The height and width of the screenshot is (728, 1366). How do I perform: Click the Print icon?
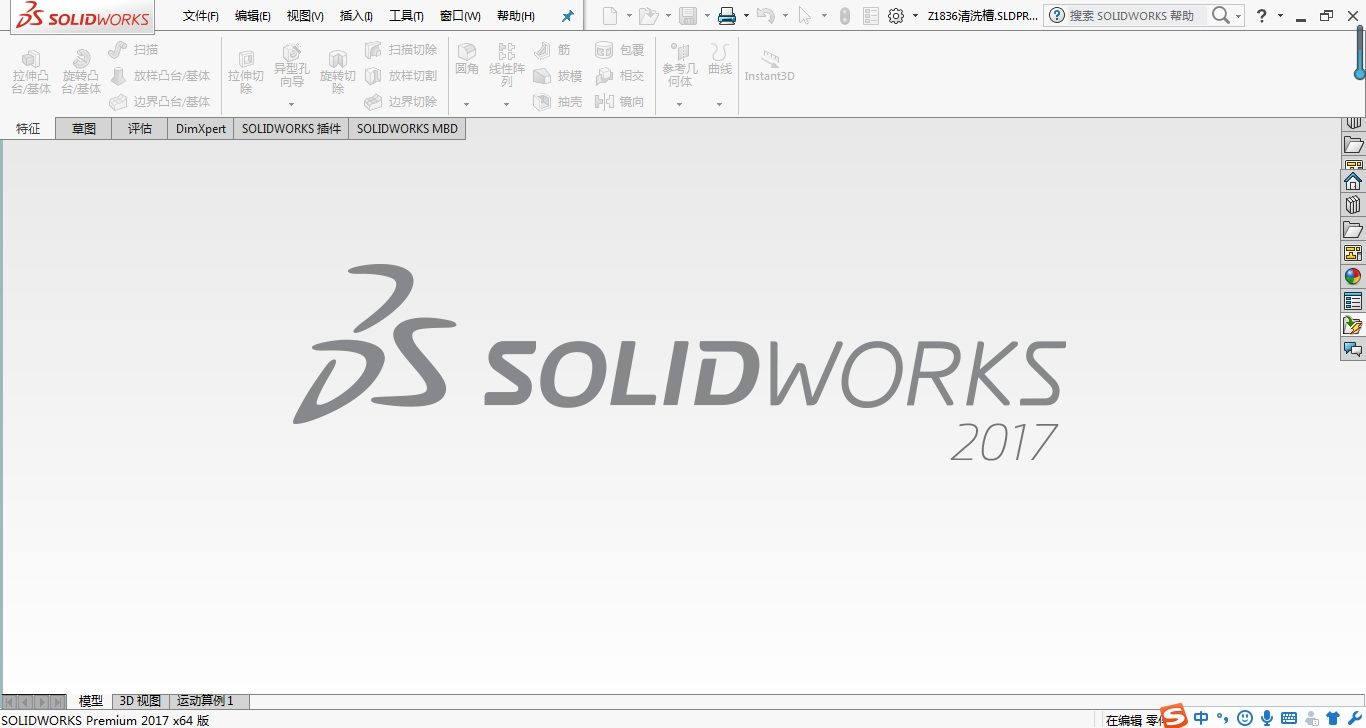point(727,15)
